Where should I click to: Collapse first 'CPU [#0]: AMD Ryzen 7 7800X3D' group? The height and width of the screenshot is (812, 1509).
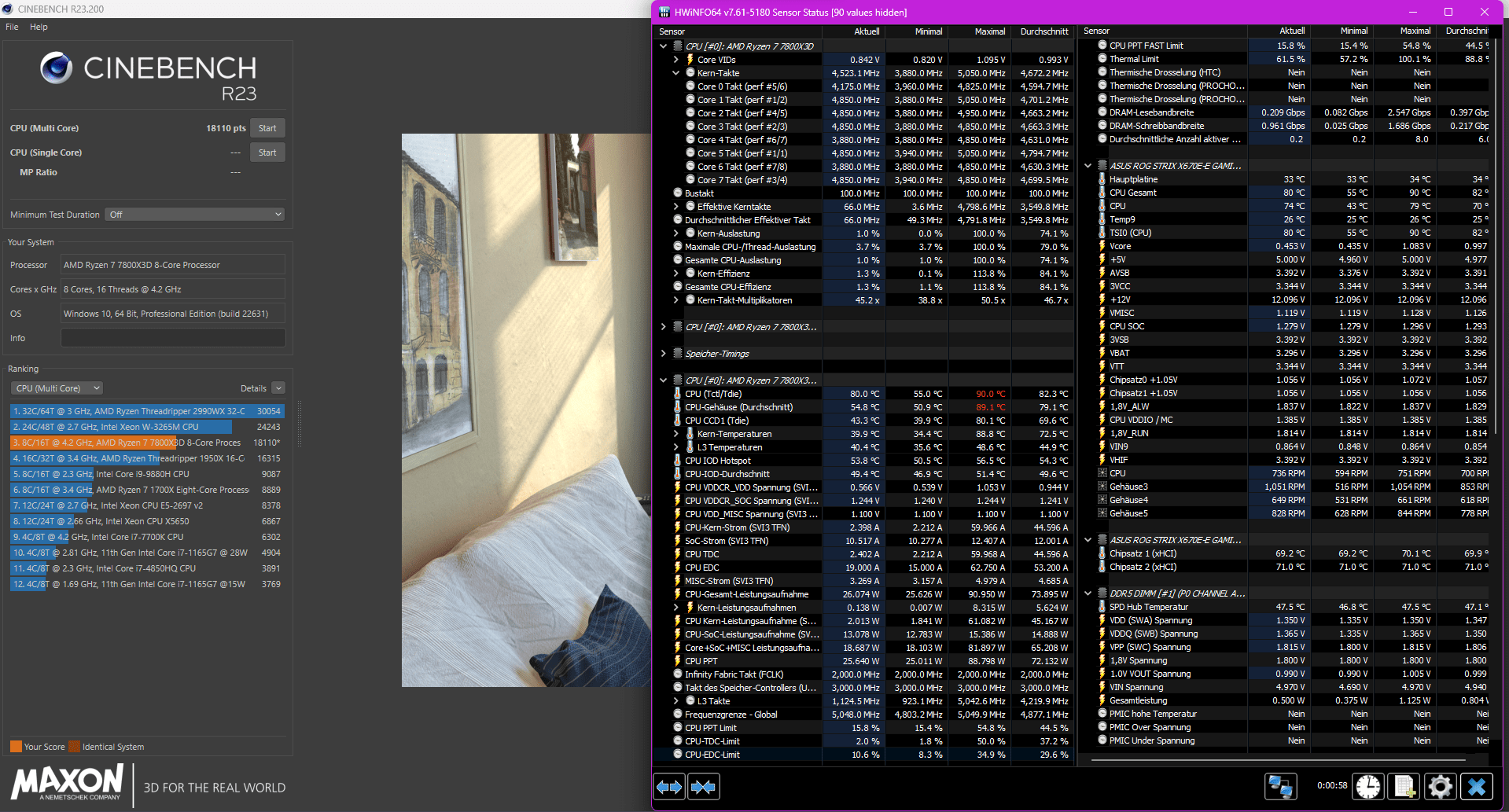(664, 46)
